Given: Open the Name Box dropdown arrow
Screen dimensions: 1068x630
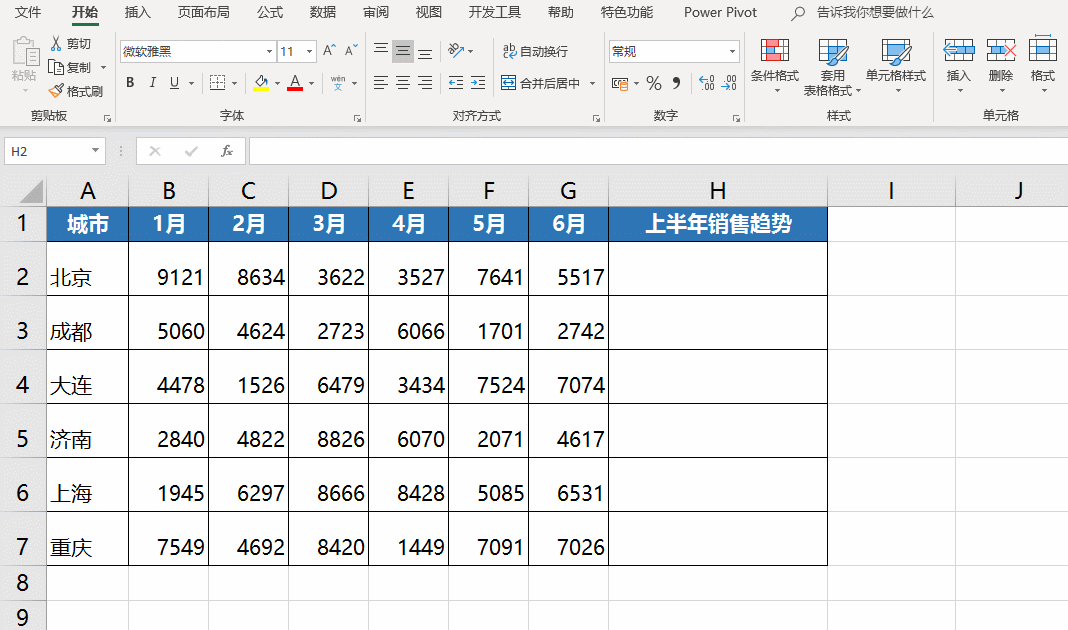Looking at the screenshot, I should (95, 151).
